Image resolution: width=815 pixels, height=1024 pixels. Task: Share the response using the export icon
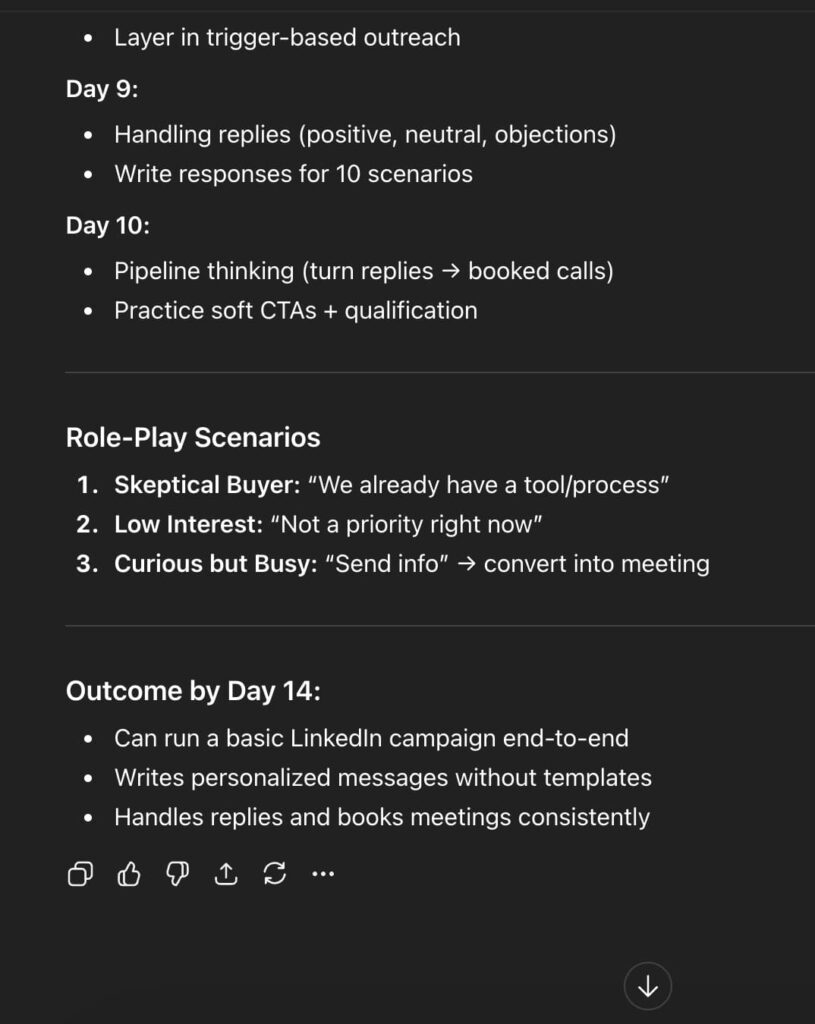pos(225,873)
